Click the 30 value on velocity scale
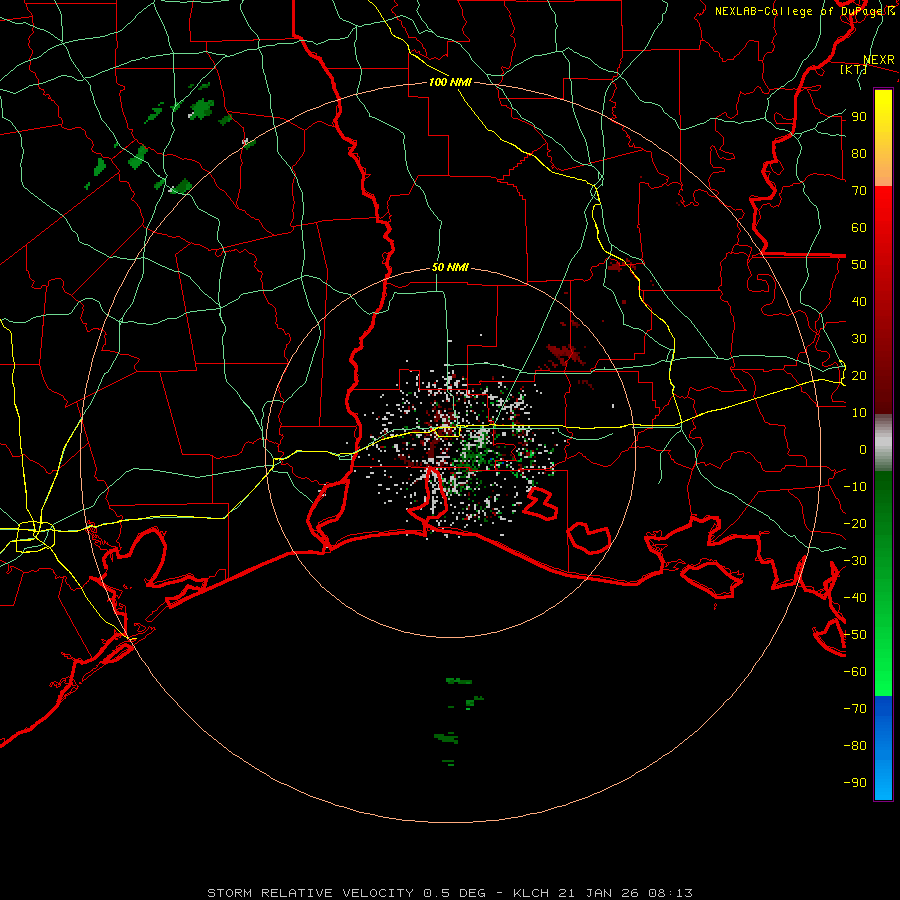The height and width of the screenshot is (900, 900). (x=859, y=339)
